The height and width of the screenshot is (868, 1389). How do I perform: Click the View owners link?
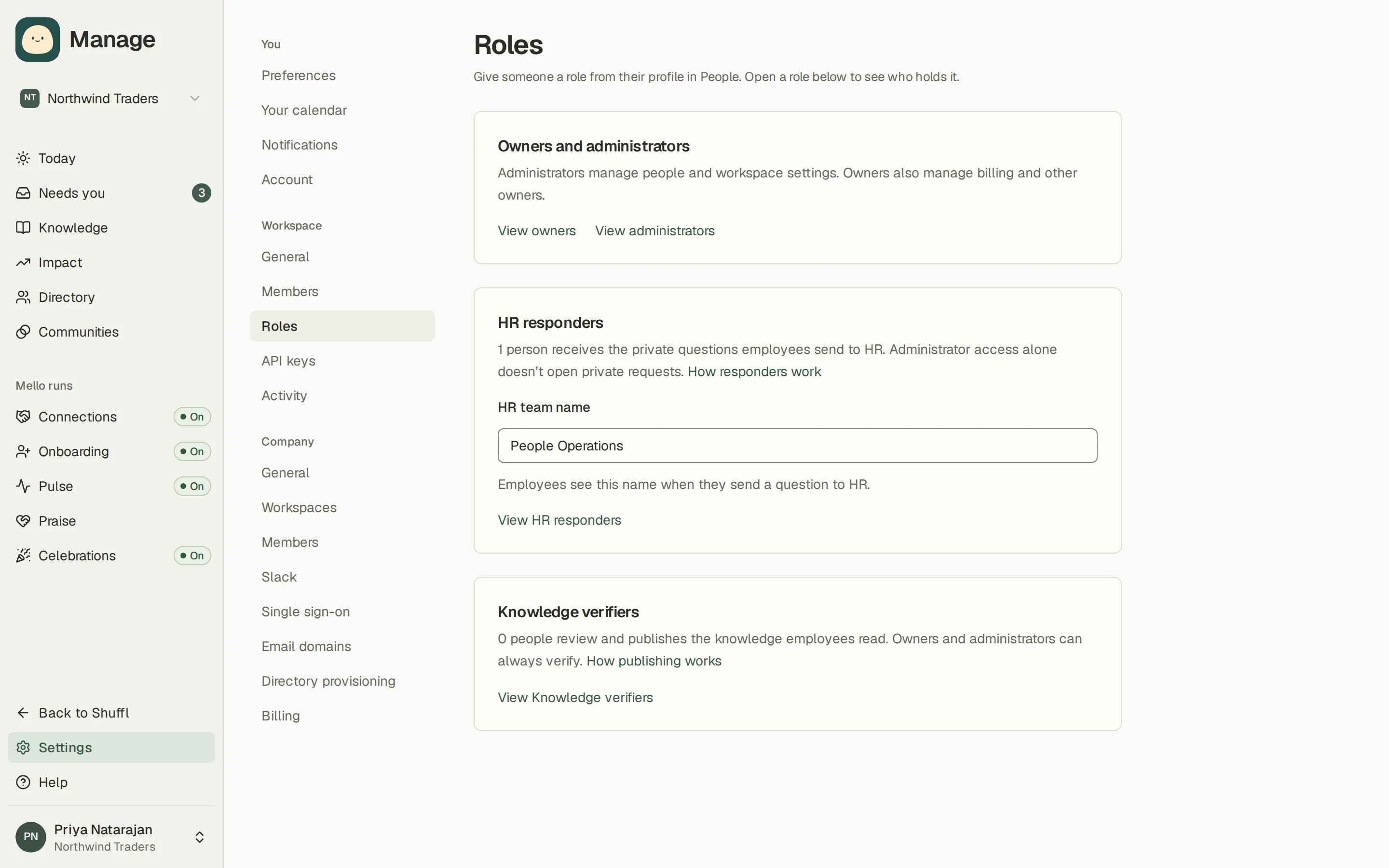pos(537,231)
